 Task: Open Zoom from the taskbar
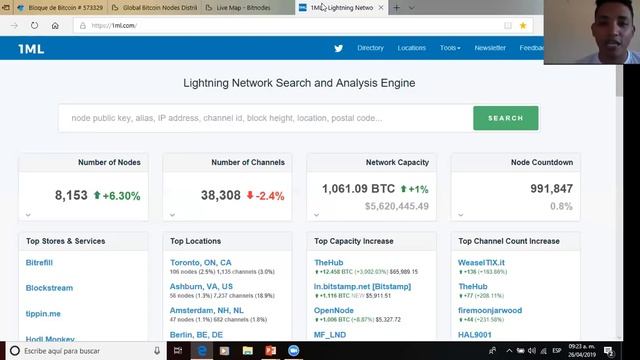coord(293,351)
